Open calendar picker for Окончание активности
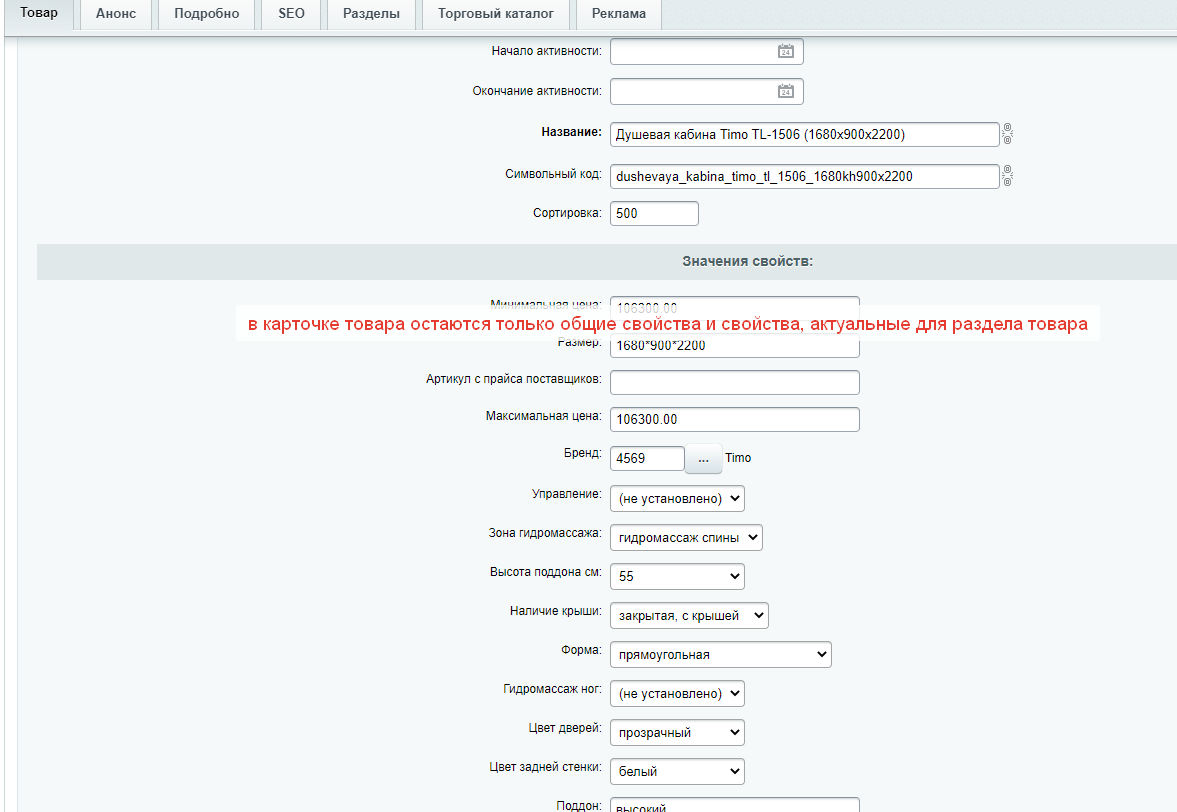Screen dimensions: 1177x812 (x=785, y=92)
